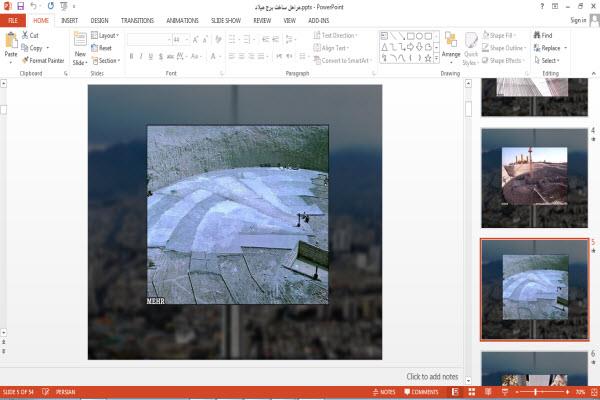Click Sign in link

pos(578,20)
